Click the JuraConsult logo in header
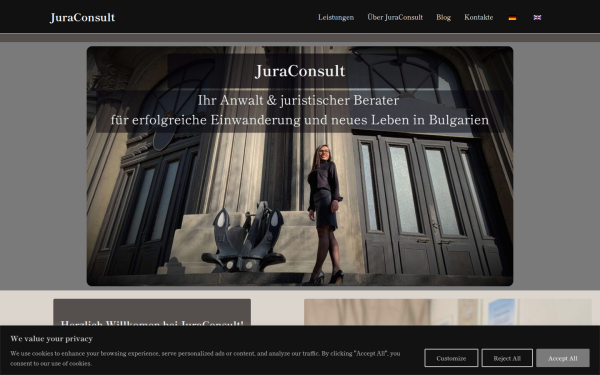Image resolution: width=600 pixels, height=375 pixels. pos(82,18)
